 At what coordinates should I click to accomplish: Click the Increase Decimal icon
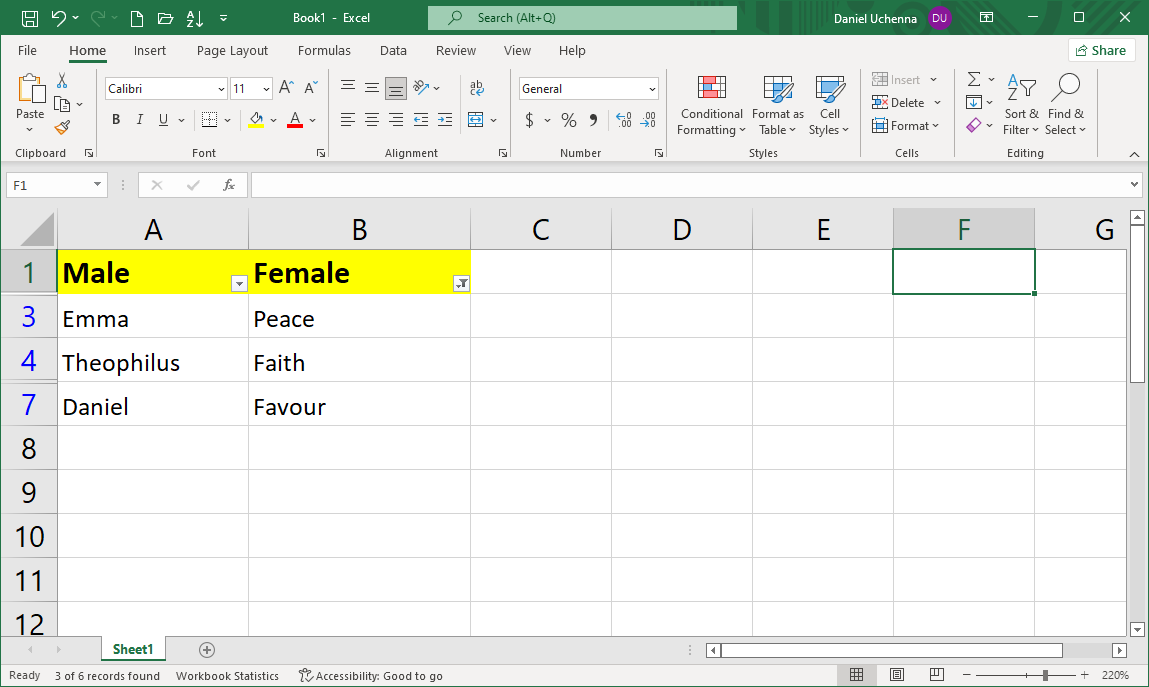[x=624, y=120]
